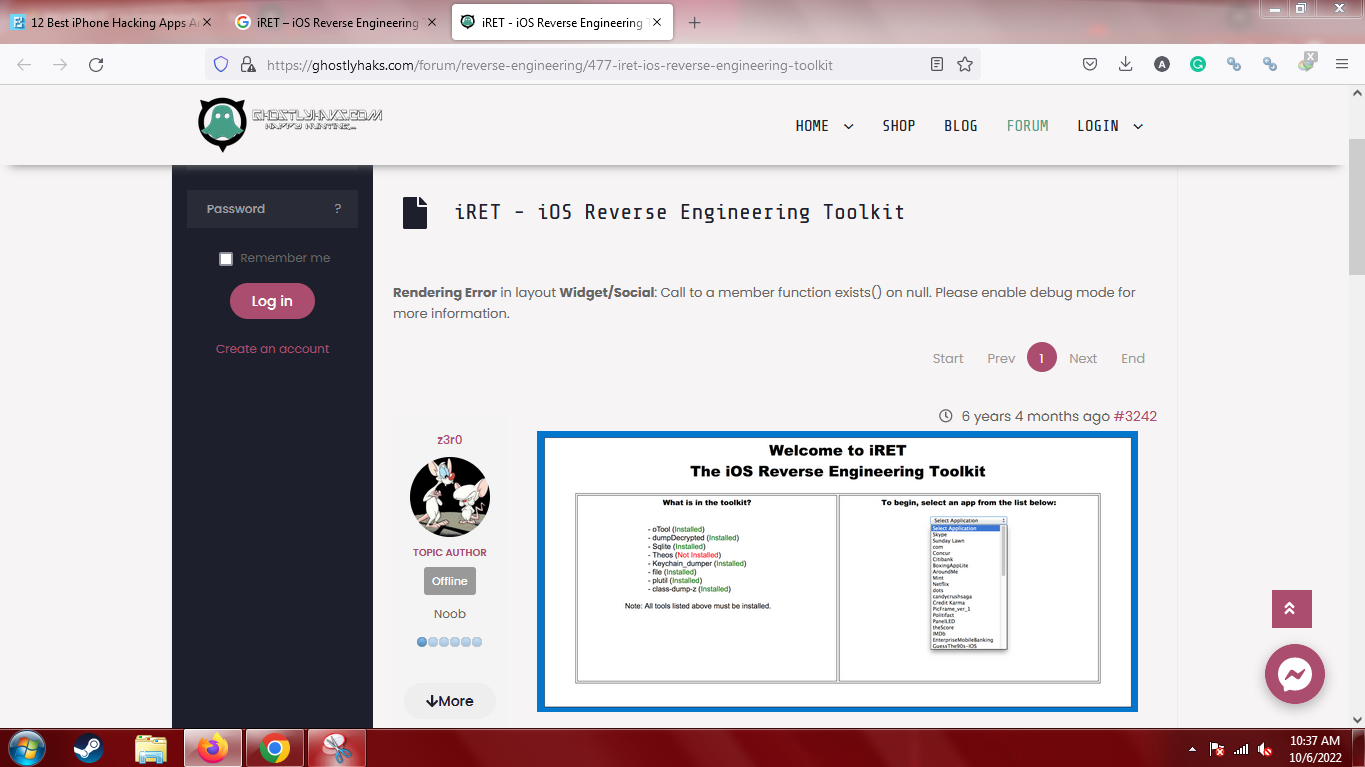This screenshot has height=767, width=1365.
Task: Click the Create an account link
Action: coord(272,349)
